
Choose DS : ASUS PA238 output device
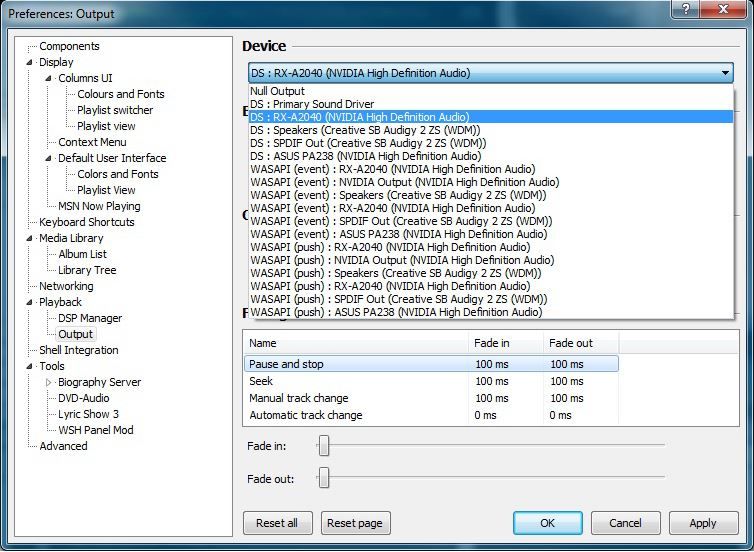pyautogui.click(x=491, y=156)
